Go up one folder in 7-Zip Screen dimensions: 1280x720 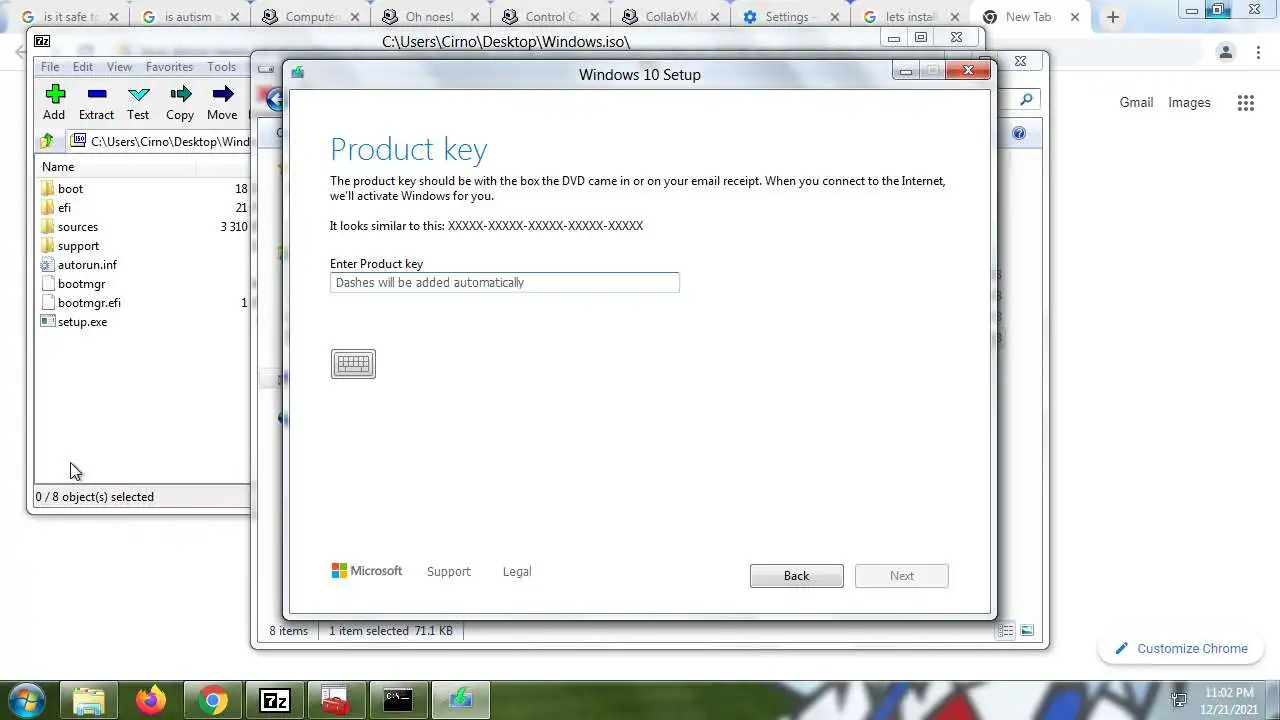[47, 141]
